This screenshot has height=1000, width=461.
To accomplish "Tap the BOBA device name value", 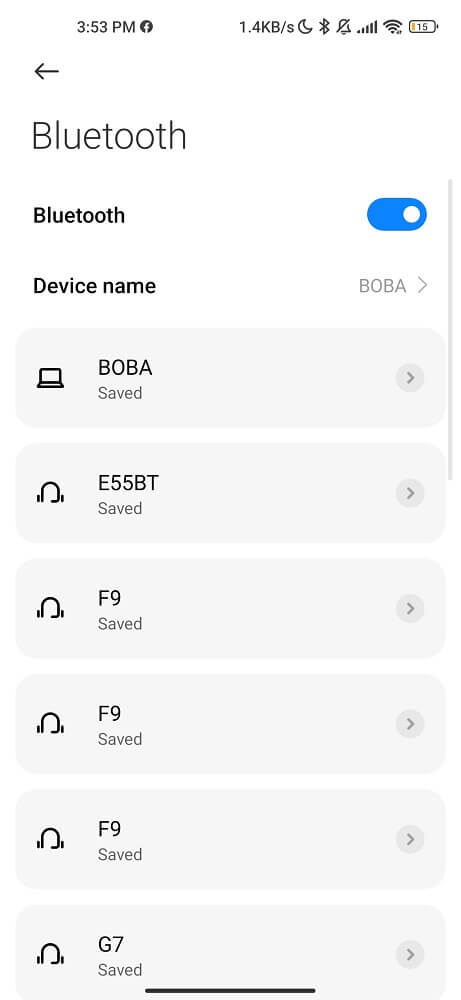I will [x=383, y=286].
